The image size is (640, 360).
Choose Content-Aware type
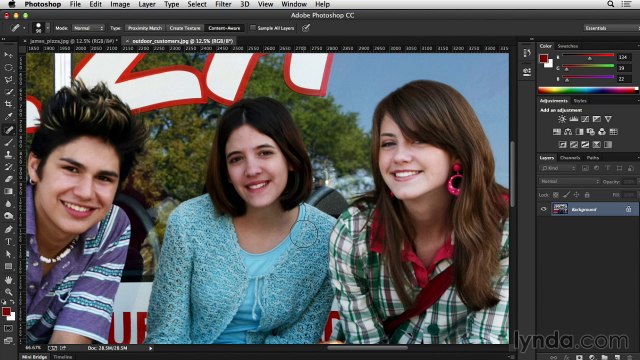224,28
